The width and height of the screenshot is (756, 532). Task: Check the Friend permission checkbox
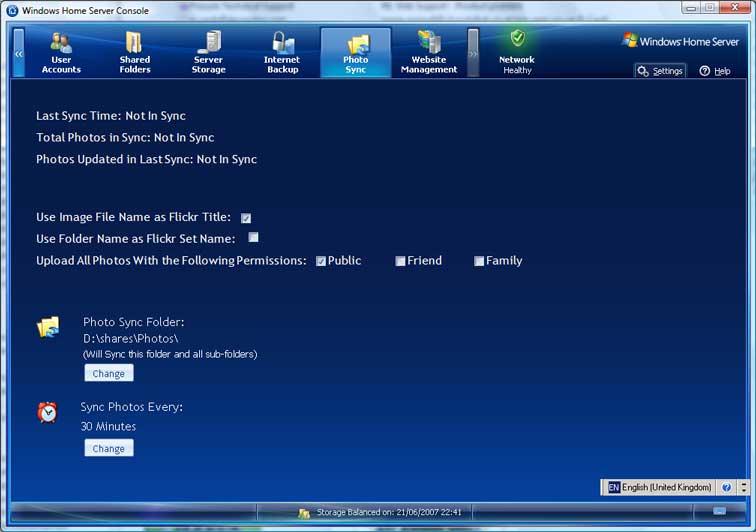400,261
